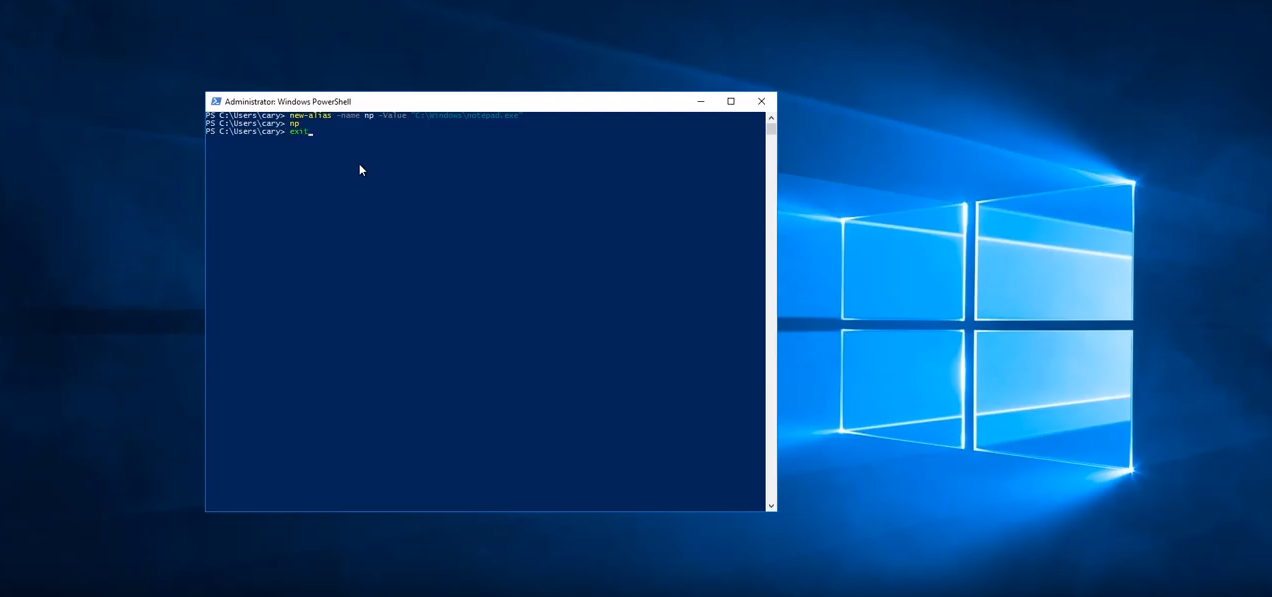Click the "Administrator: Windows PowerShell" title text
The width and height of the screenshot is (1272, 597).
click(x=288, y=102)
